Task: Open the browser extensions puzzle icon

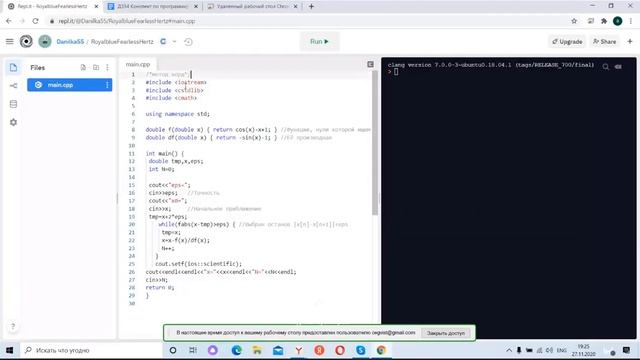Action: [x=604, y=21]
